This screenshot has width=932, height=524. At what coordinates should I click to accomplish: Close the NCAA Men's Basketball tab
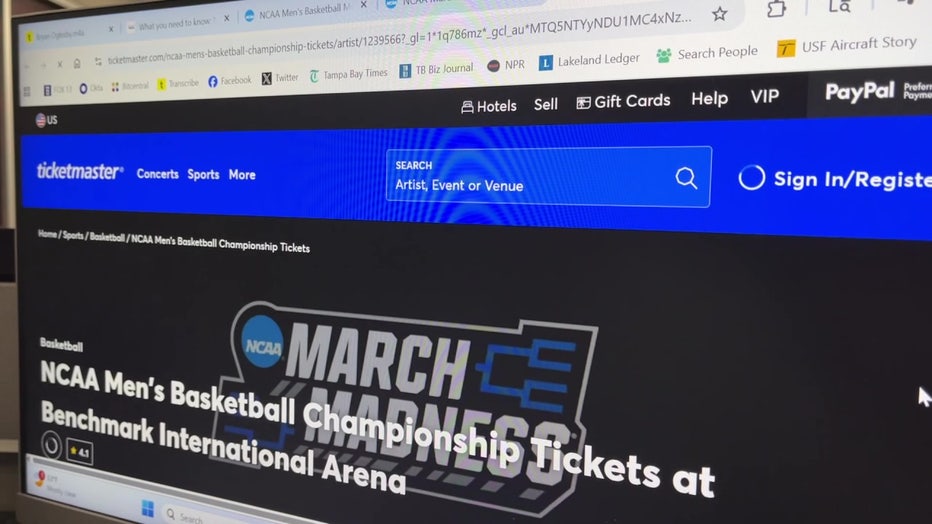[x=364, y=5]
